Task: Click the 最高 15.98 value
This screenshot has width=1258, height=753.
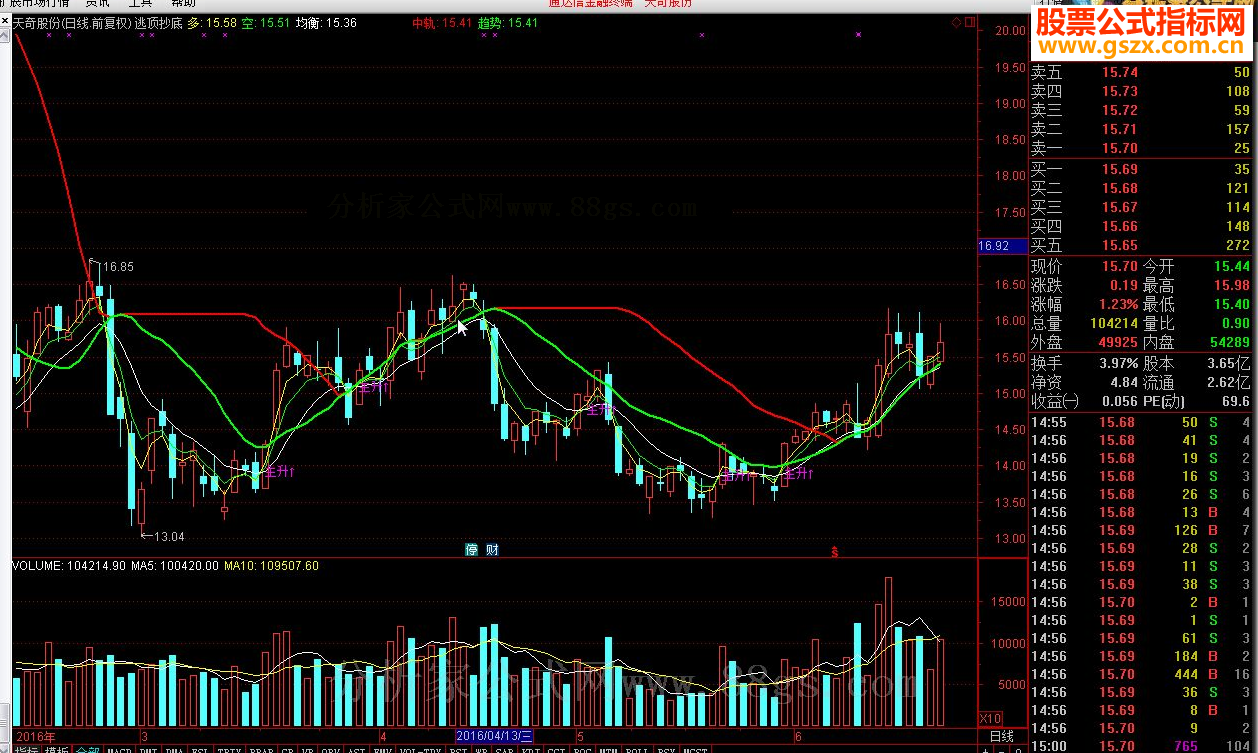Action: coord(1233,286)
